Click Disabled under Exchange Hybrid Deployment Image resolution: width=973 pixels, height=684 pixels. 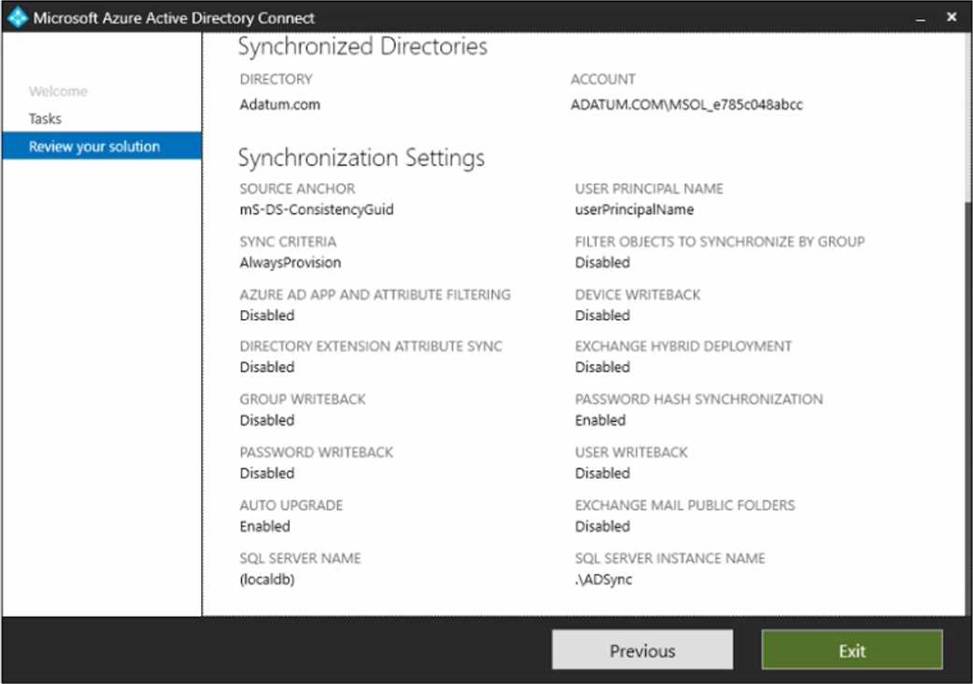click(602, 367)
